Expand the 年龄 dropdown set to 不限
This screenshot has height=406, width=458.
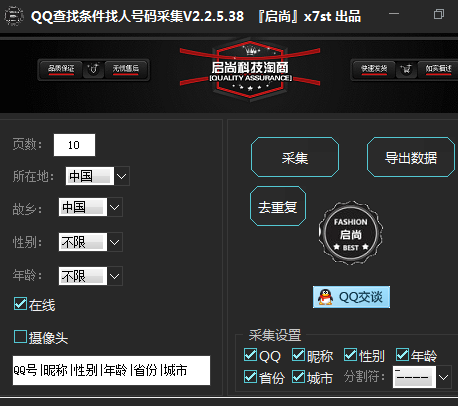pos(91,276)
